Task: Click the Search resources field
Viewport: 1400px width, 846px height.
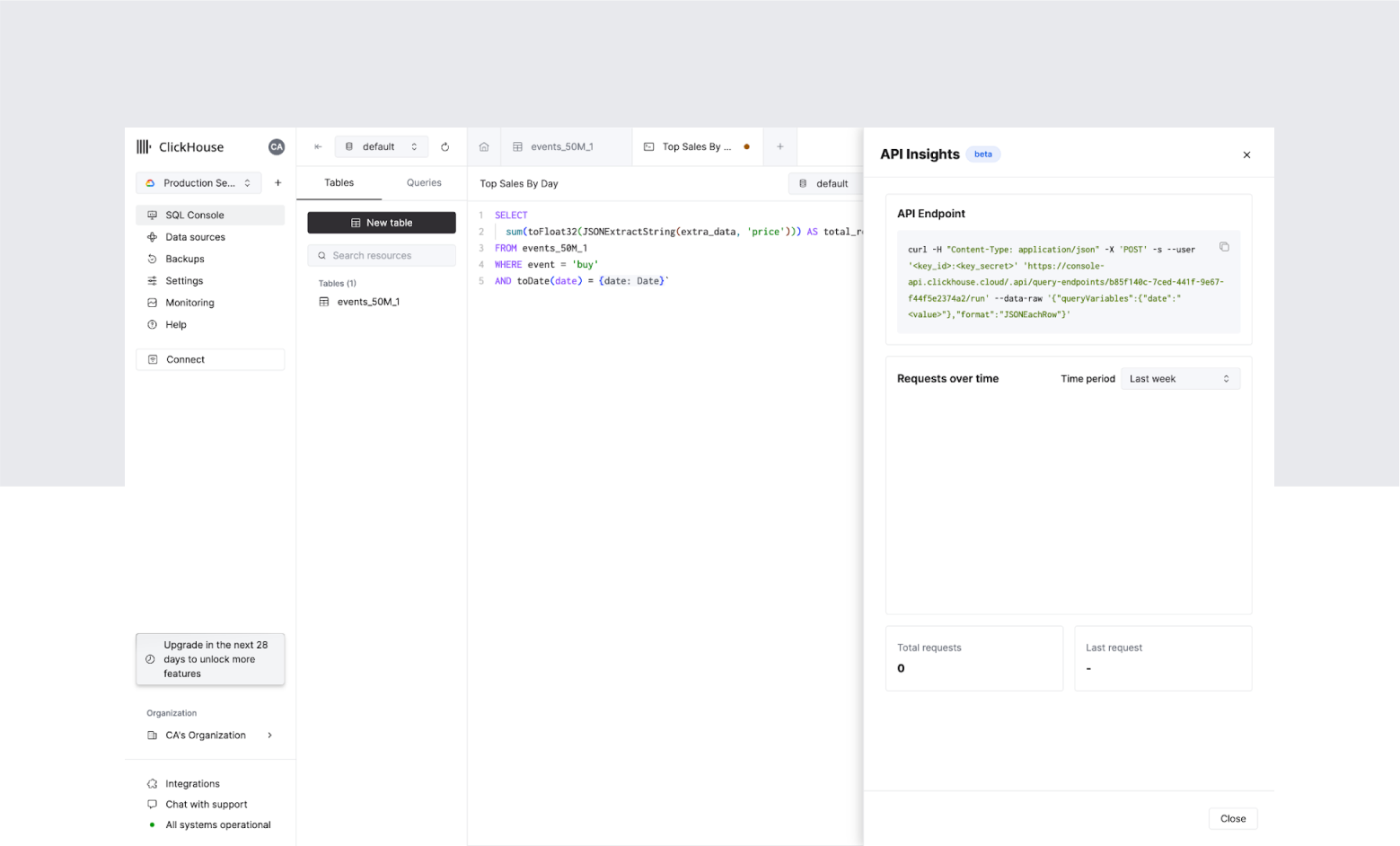Action: click(381, 256)
